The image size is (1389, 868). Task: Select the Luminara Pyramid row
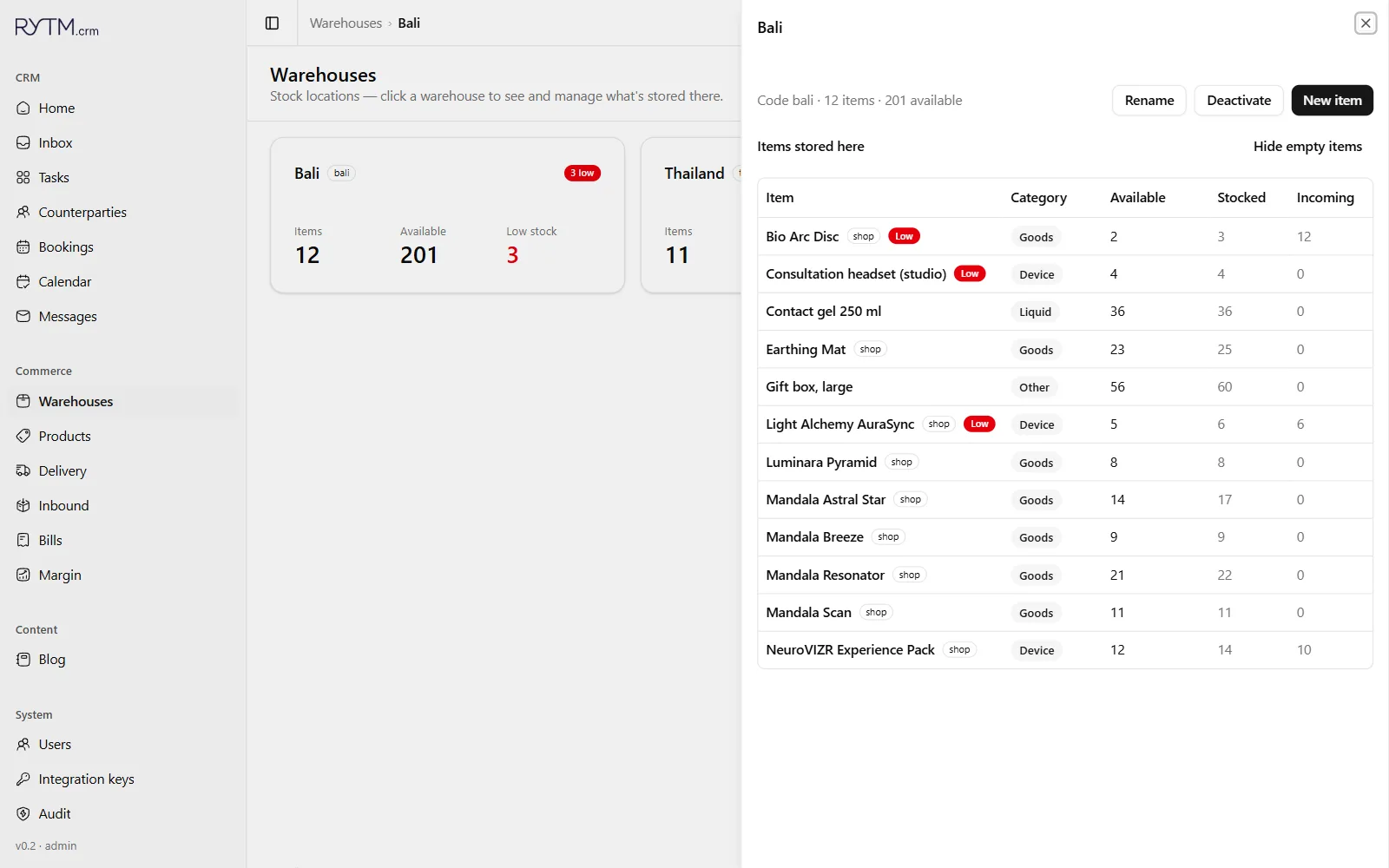[x=1065, y=463]
